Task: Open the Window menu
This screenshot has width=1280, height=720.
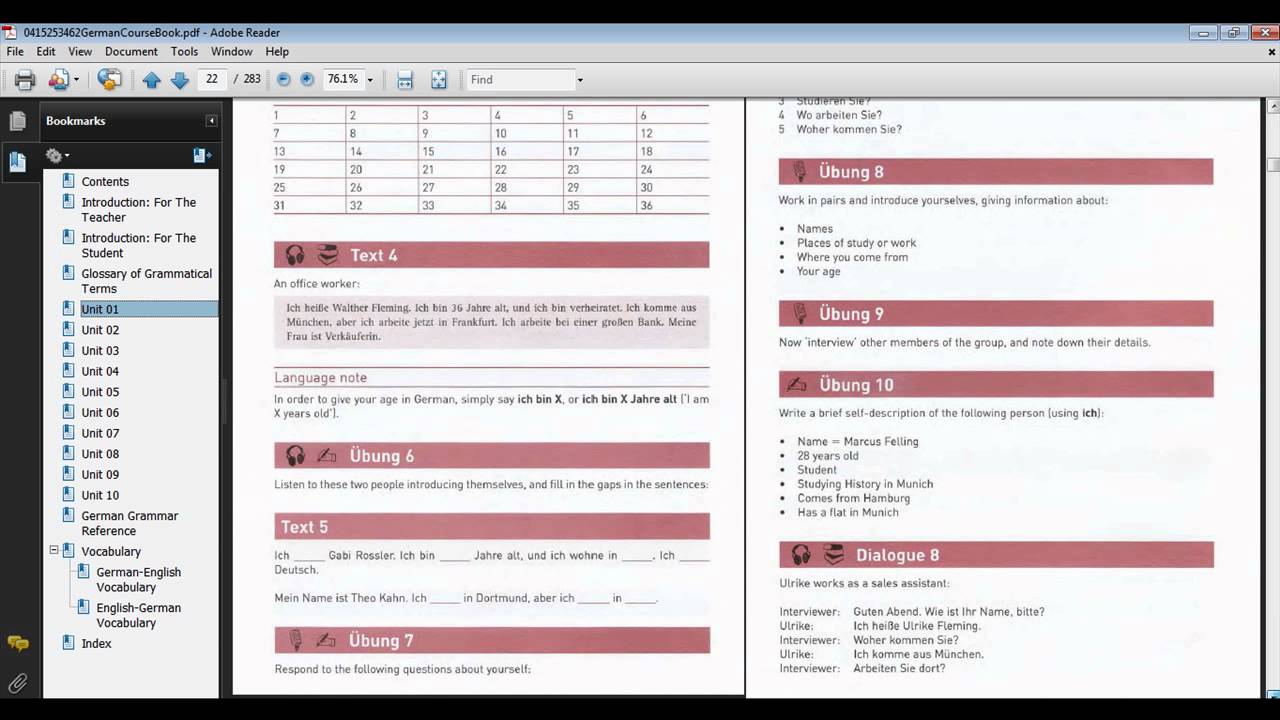Action: (x=231, y=51)
